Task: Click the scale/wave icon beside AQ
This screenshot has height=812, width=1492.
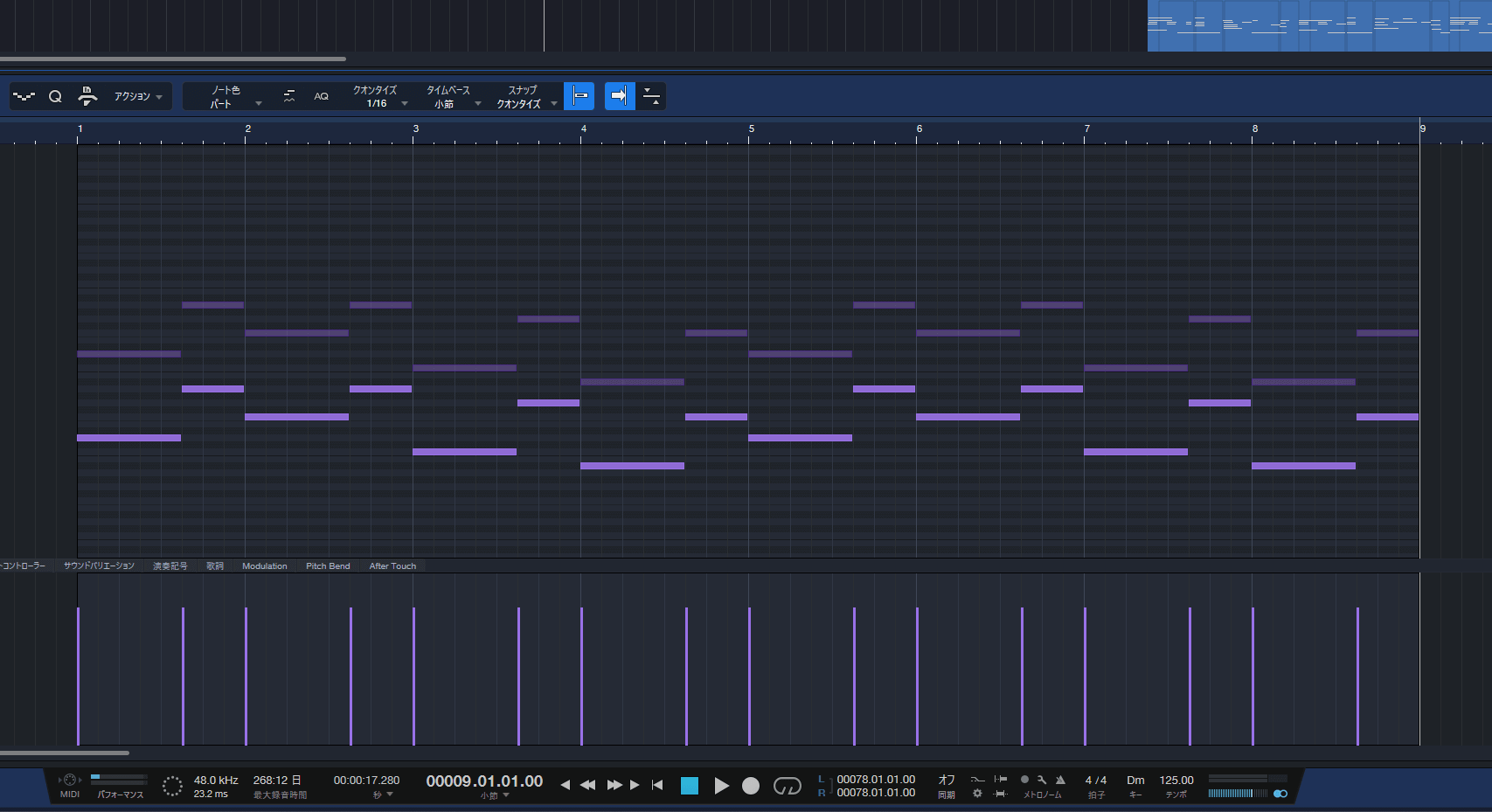Action: (x=289, y=96)
